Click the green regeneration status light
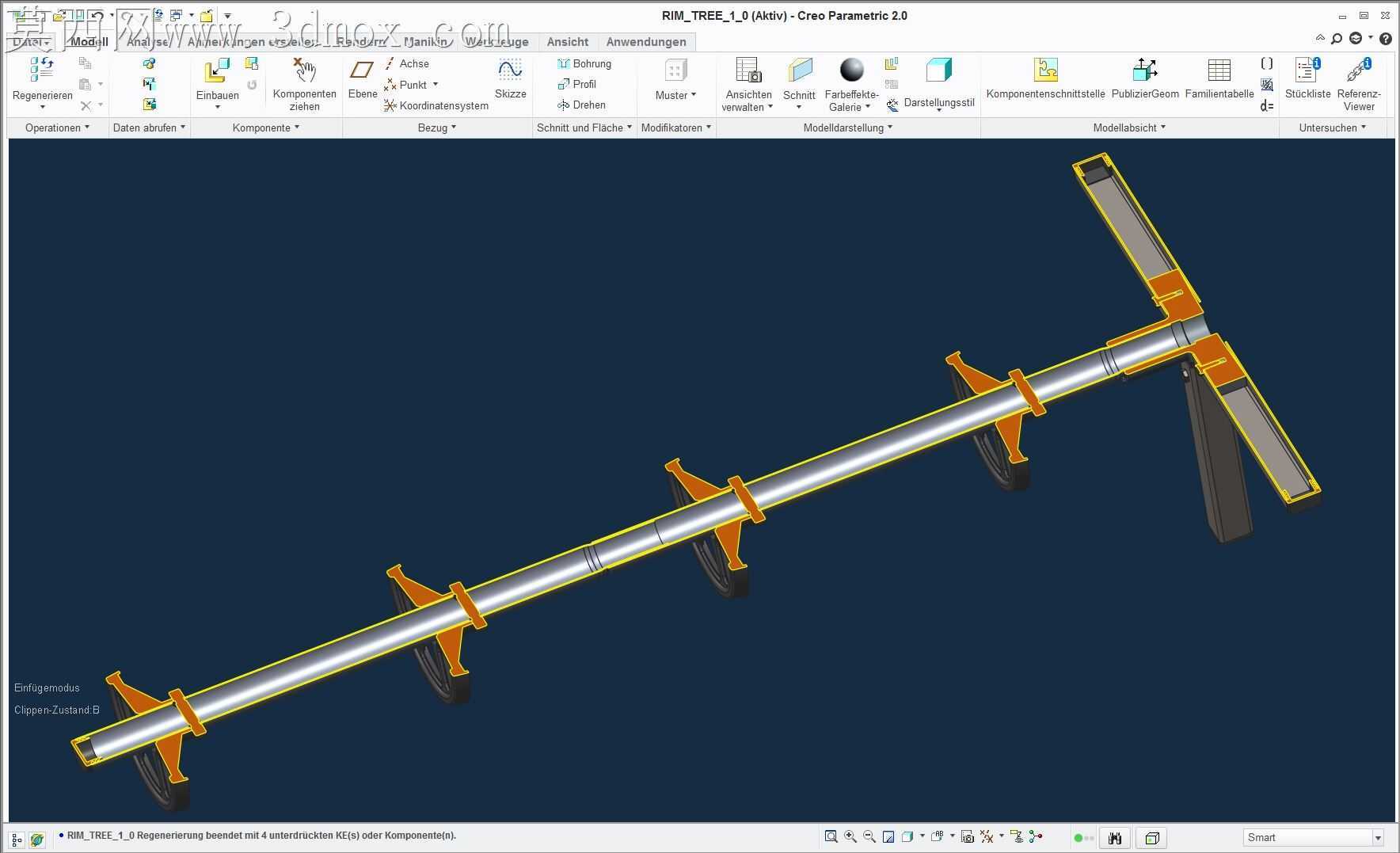The height and width of the screenshot is (853, 1400). 1078,838
